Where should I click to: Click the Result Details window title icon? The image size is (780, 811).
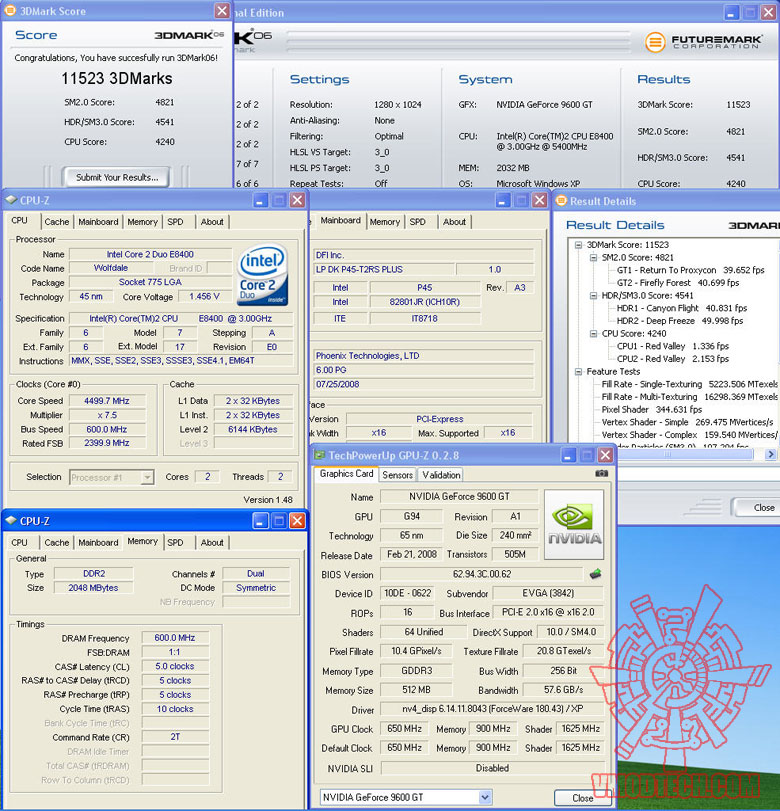(x=561, y=201)
